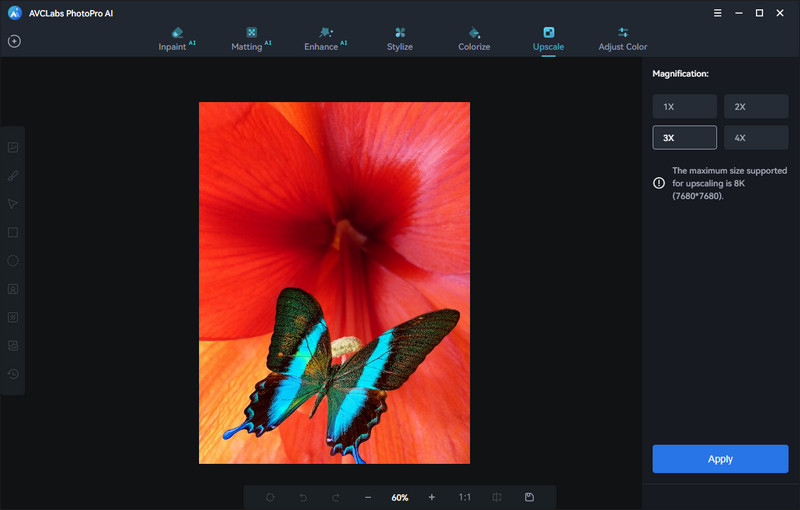Click the undo arrow
800x510 pixels.
point(303,497)
